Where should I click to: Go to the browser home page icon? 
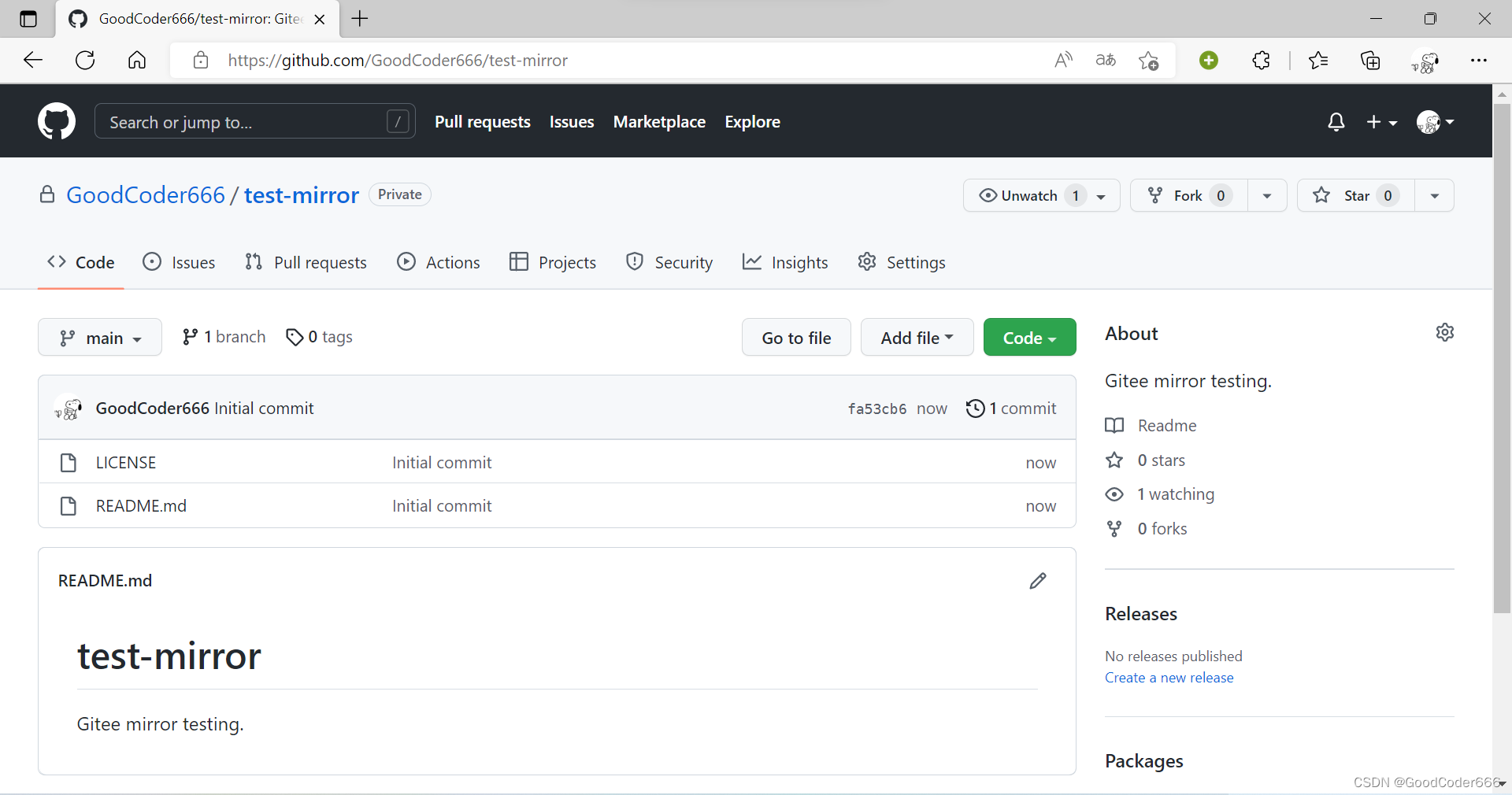point(137,60)
